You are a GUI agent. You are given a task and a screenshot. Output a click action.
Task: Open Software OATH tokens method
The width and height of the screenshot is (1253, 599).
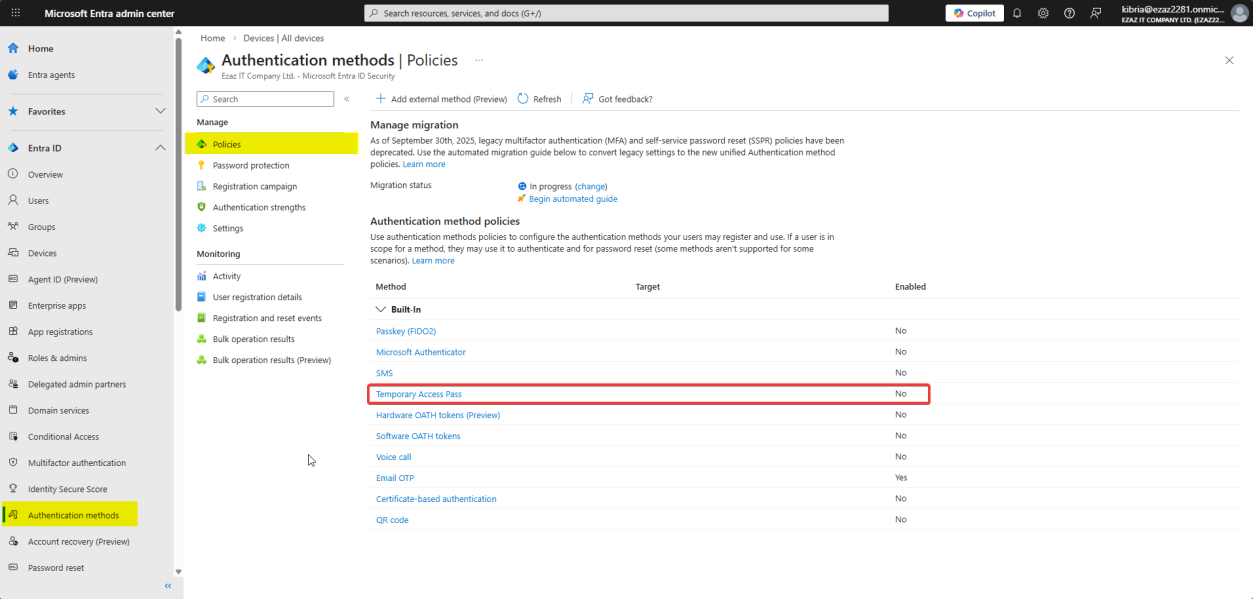(418, 436)
